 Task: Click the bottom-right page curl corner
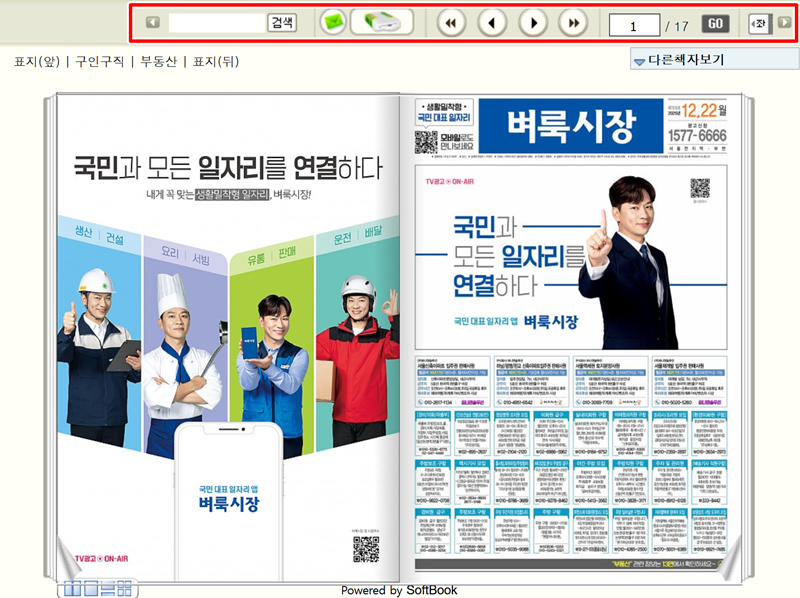point(730,559)
